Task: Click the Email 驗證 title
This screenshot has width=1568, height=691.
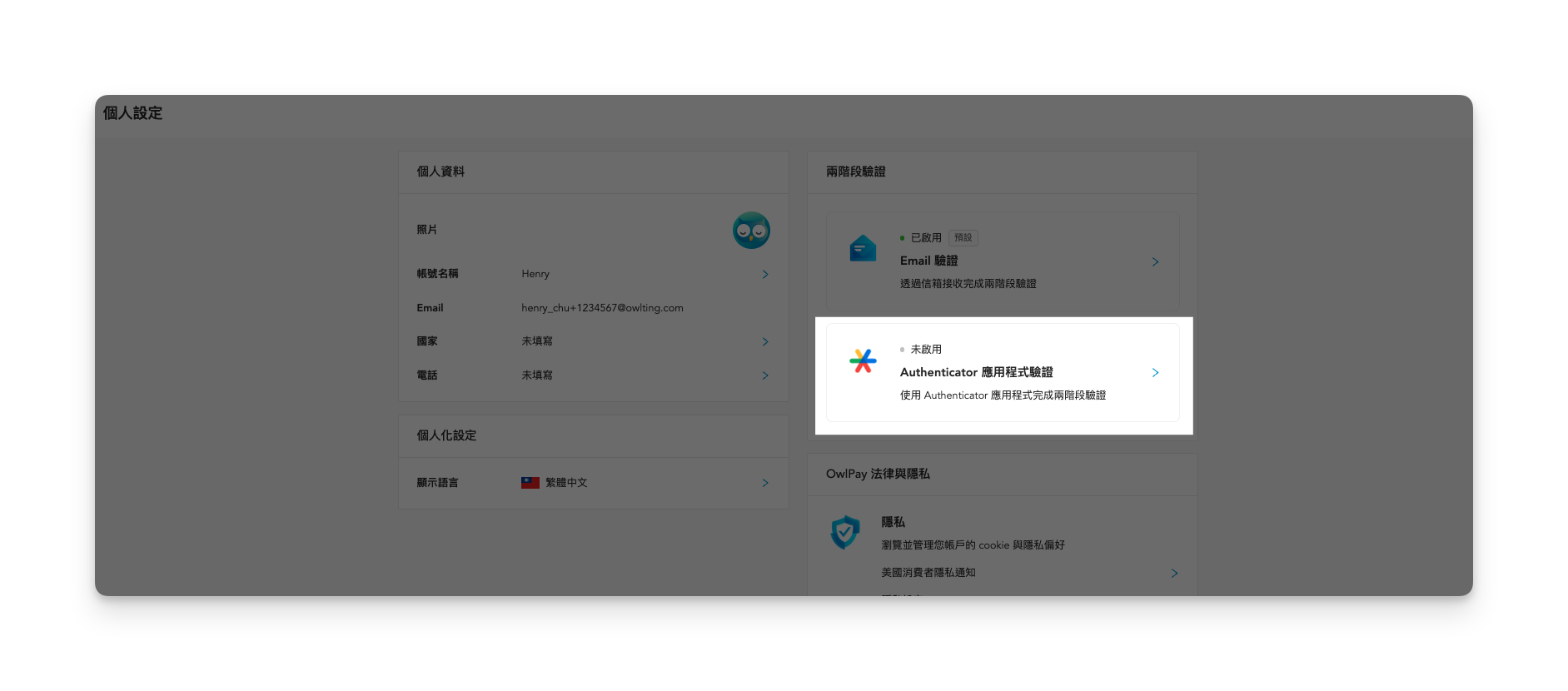Action: [x=928, y=261]
